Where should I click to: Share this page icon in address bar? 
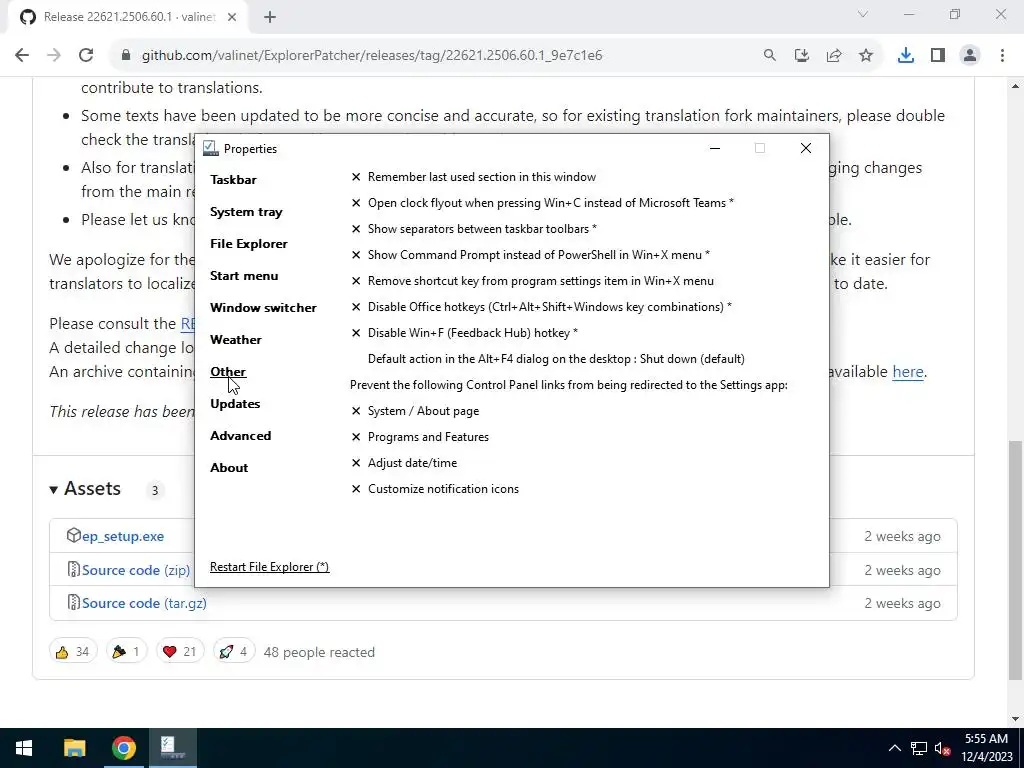[x=834, y=56]
